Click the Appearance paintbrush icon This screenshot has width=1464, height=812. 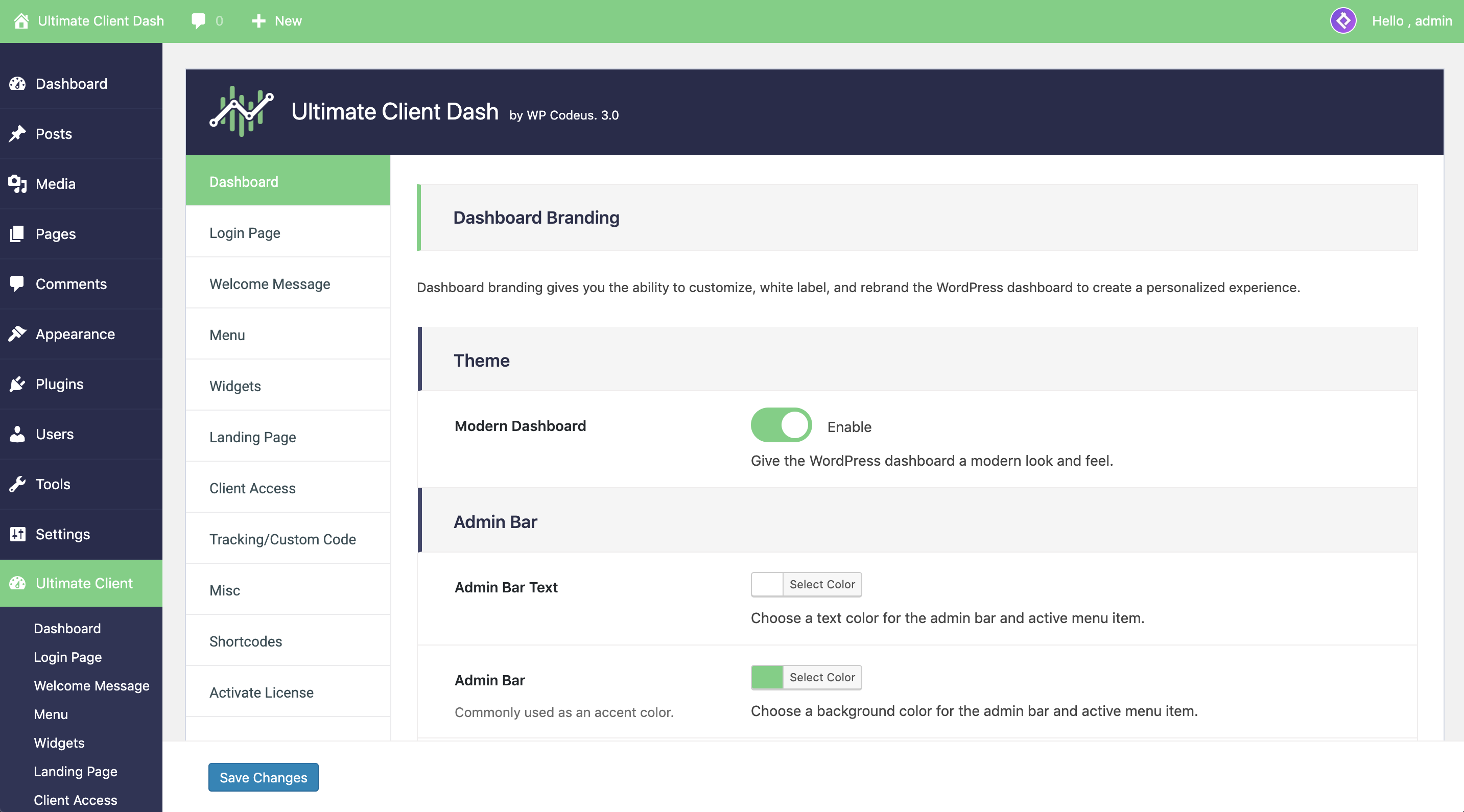click(x=17, y=334)
